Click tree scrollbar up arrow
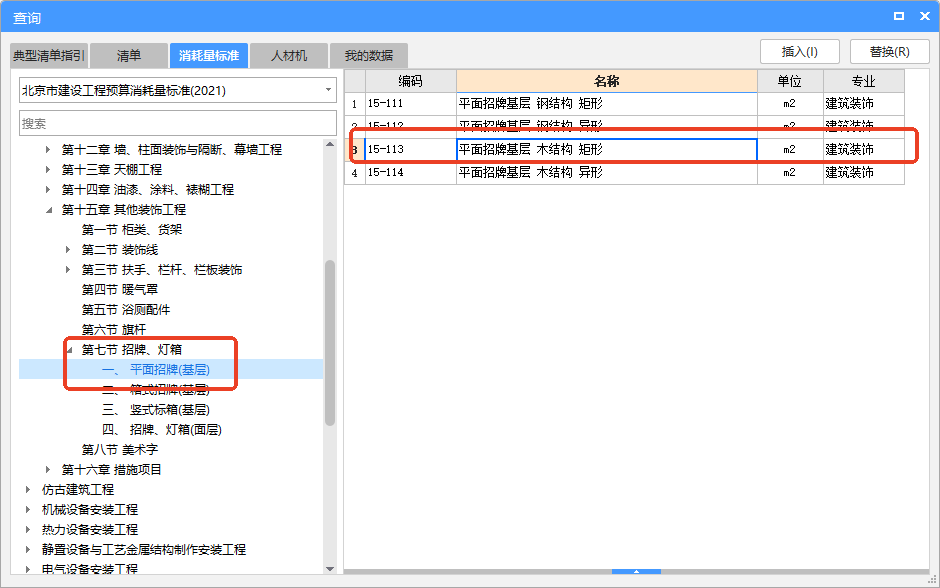The image size is (940, 588). point(330,144)
